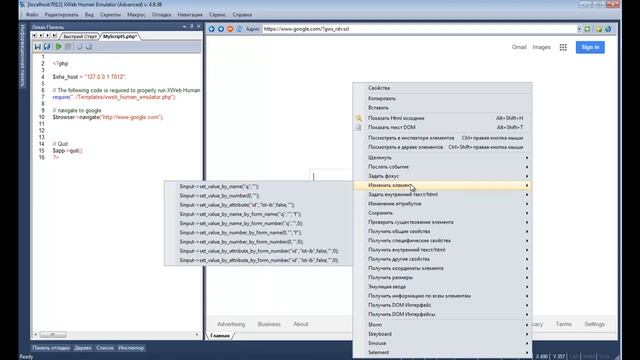Open the Дерево bottom tab
Screen dimensions: 640x360
click(x=83, y=348)
